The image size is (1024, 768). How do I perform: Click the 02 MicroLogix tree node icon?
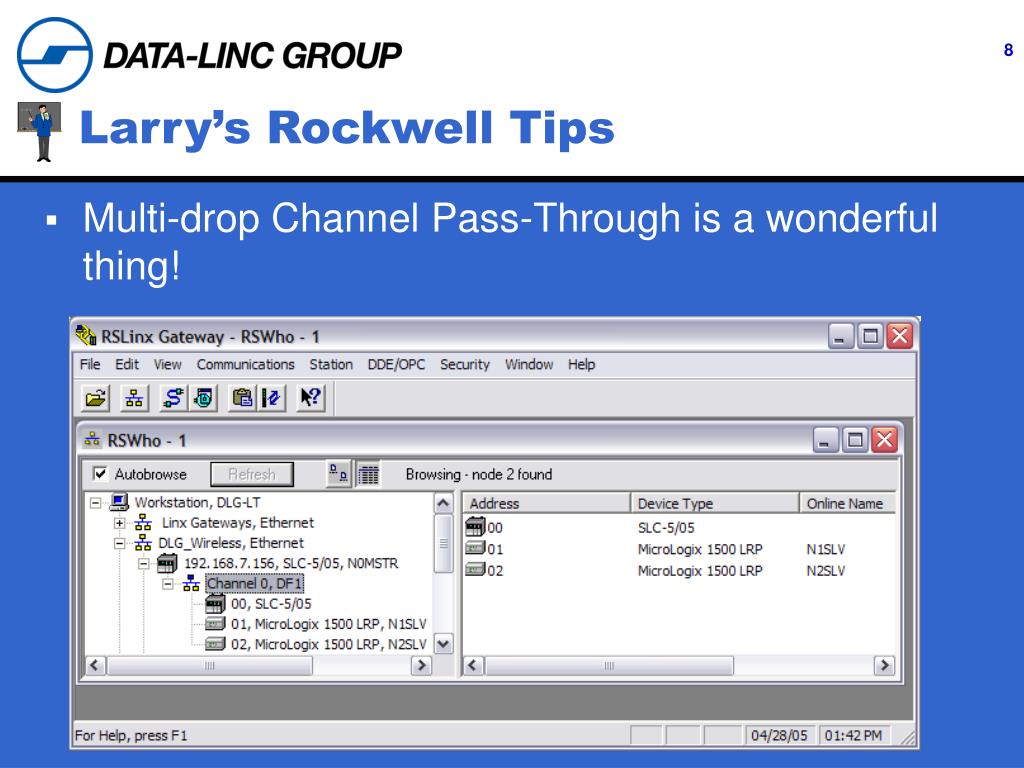215,644
